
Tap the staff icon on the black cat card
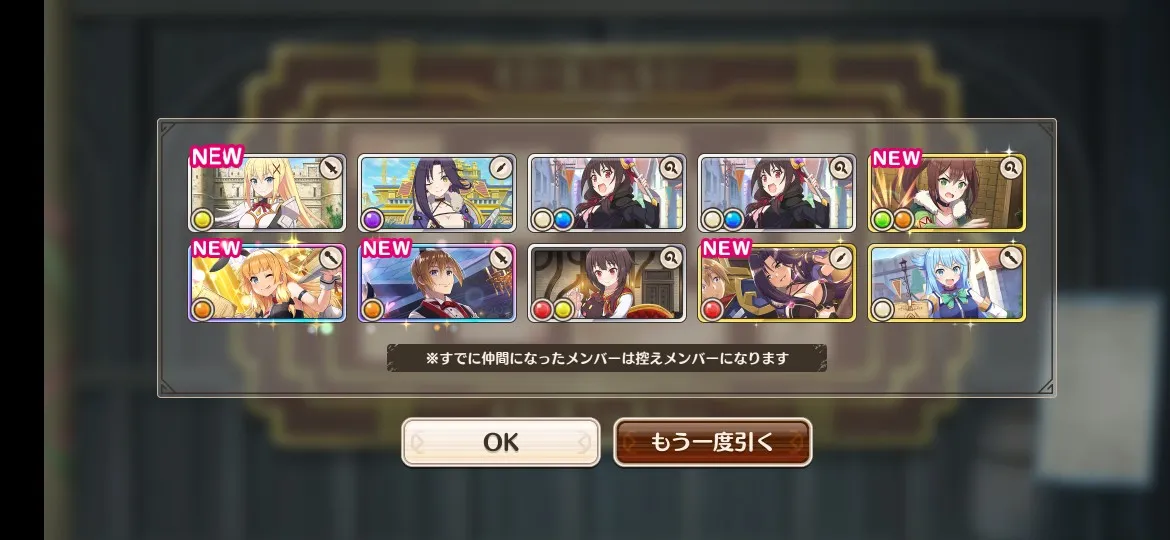(x=671, y=258)
